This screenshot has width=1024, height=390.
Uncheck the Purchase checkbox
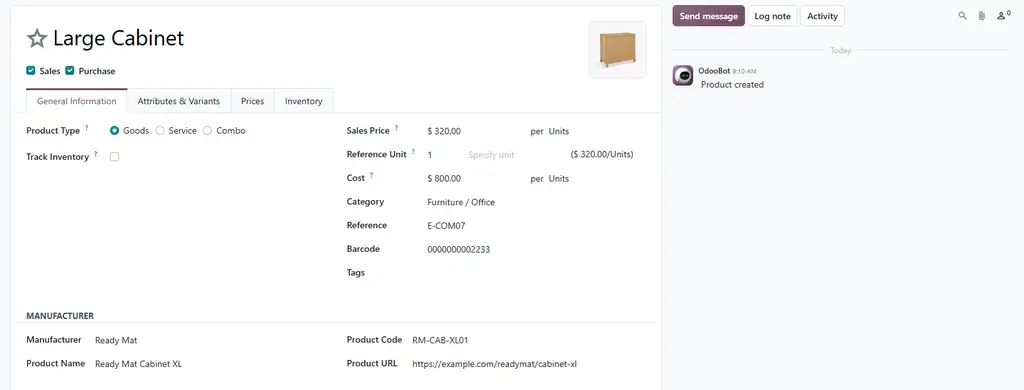[x=70, y=71]
